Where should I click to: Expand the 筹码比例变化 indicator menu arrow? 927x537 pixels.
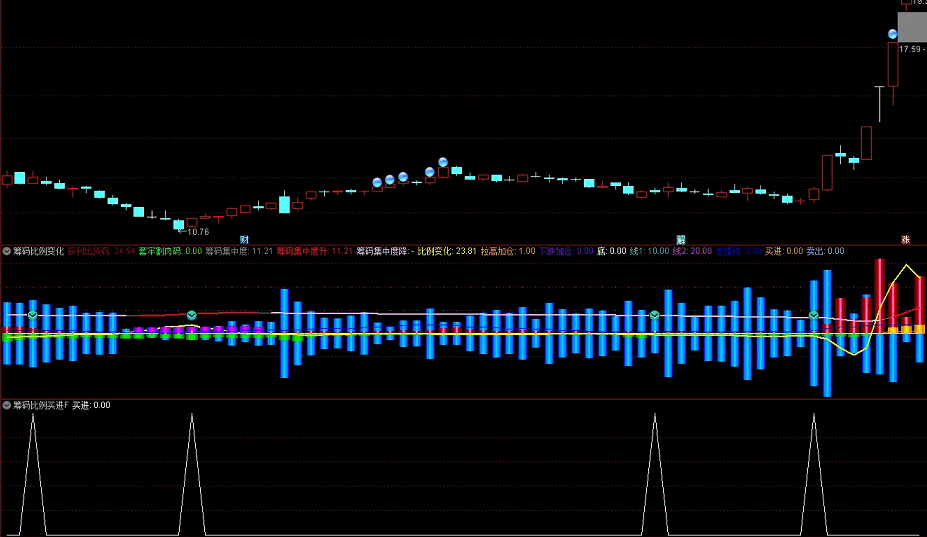(7, 251)
